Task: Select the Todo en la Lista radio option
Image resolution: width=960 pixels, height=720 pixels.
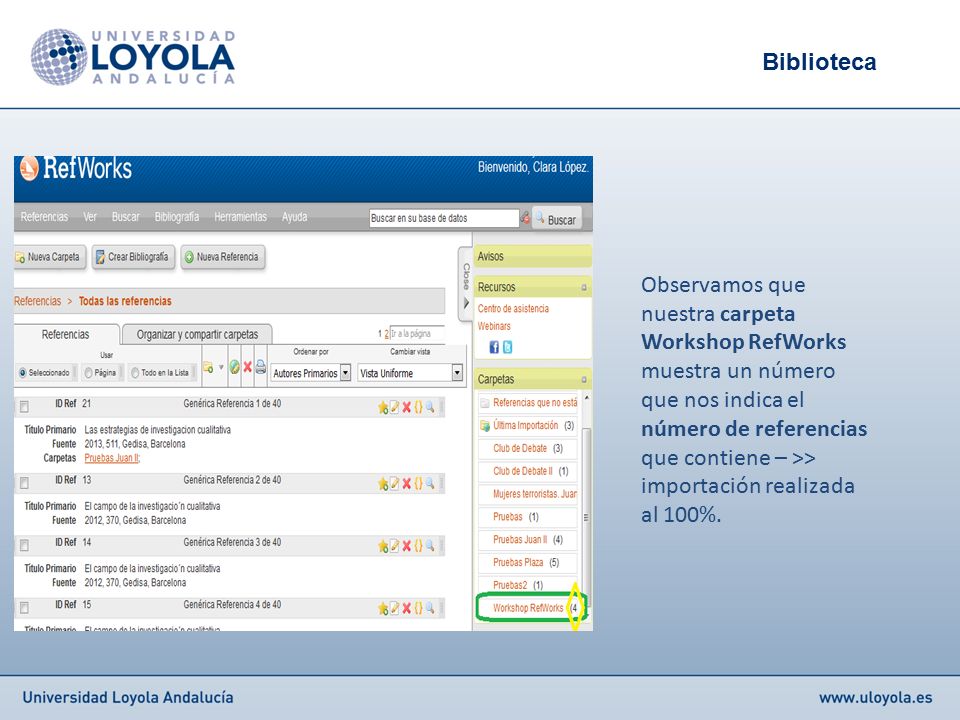Action: 135,372
